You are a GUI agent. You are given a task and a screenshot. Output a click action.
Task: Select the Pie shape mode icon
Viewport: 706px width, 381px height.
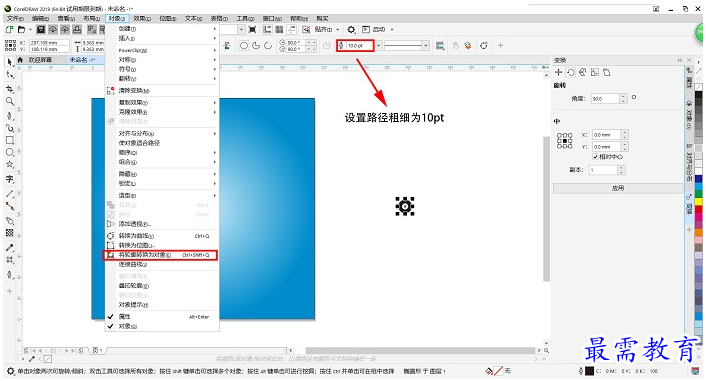(x=256, y=45)
